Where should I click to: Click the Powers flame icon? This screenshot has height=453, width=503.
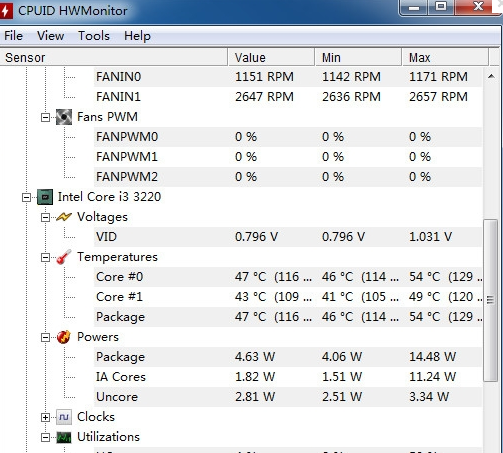coord(64,337)
